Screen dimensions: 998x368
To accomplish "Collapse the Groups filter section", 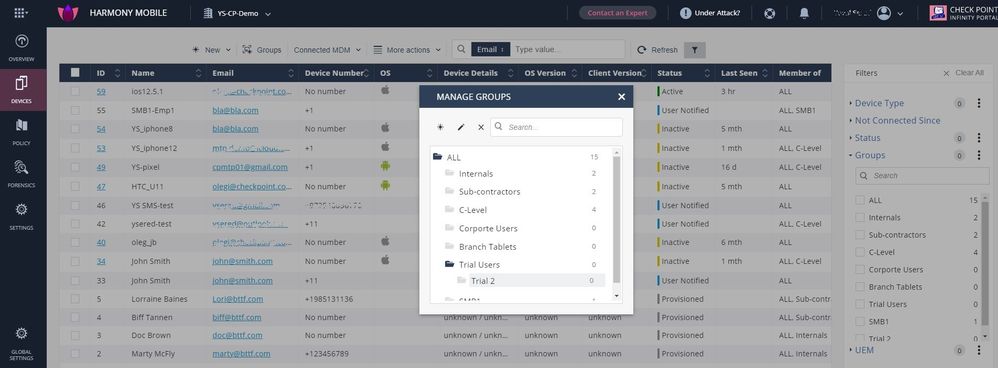I will tap(869, 155).
